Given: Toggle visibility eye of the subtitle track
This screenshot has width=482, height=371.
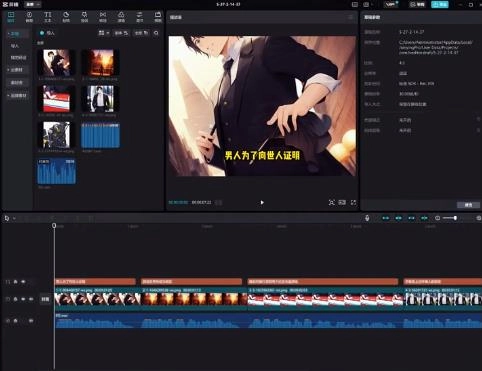Looking at the screenshot, I should (x=23, y=282).
